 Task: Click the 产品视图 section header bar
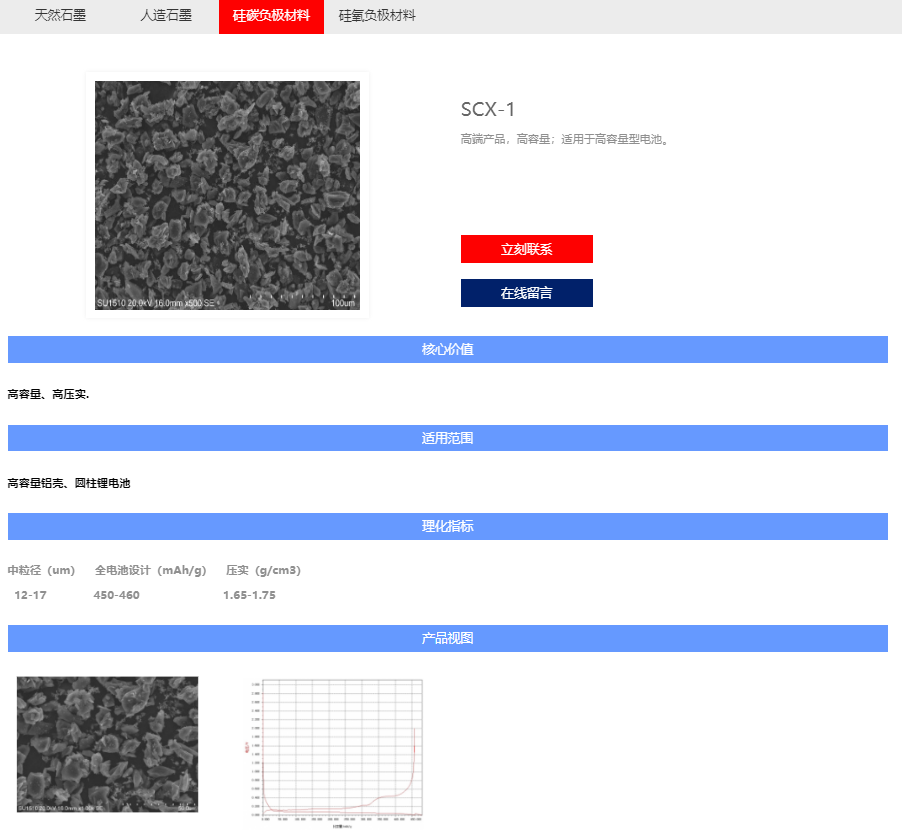pos(448,638)
